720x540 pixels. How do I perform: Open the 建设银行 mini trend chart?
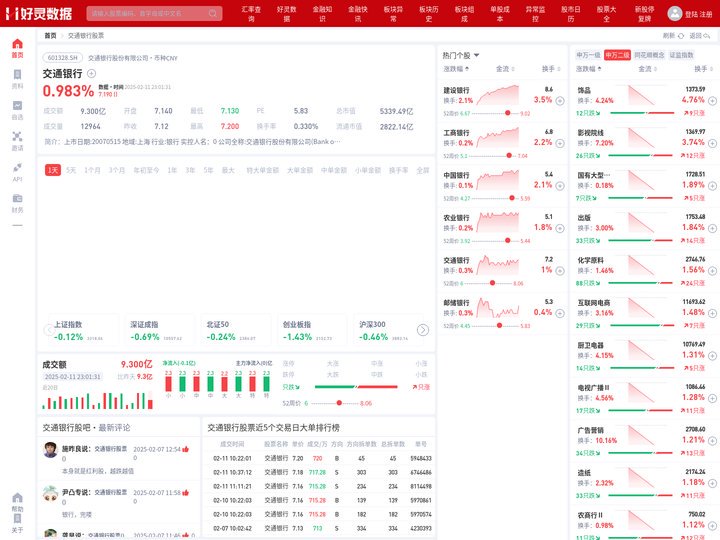pos(497,95)
